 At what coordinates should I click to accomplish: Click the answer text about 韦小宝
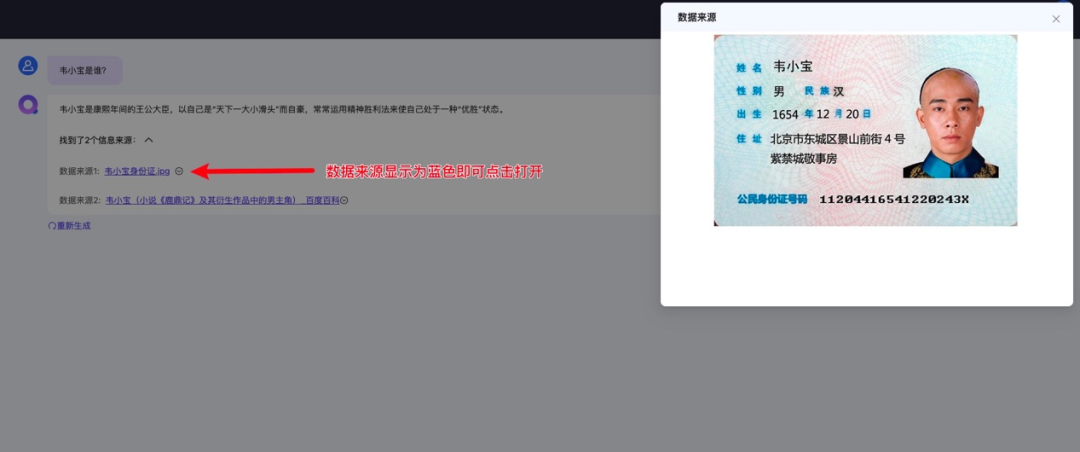click(282, 109)
